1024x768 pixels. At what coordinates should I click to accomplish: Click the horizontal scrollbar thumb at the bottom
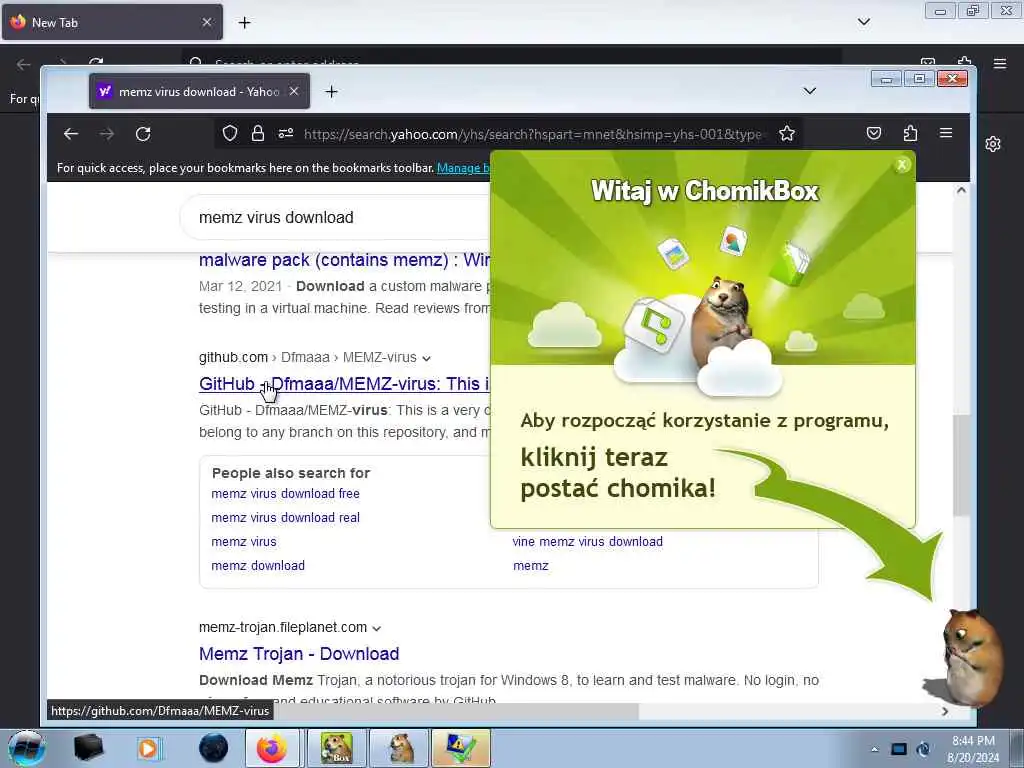455,711
